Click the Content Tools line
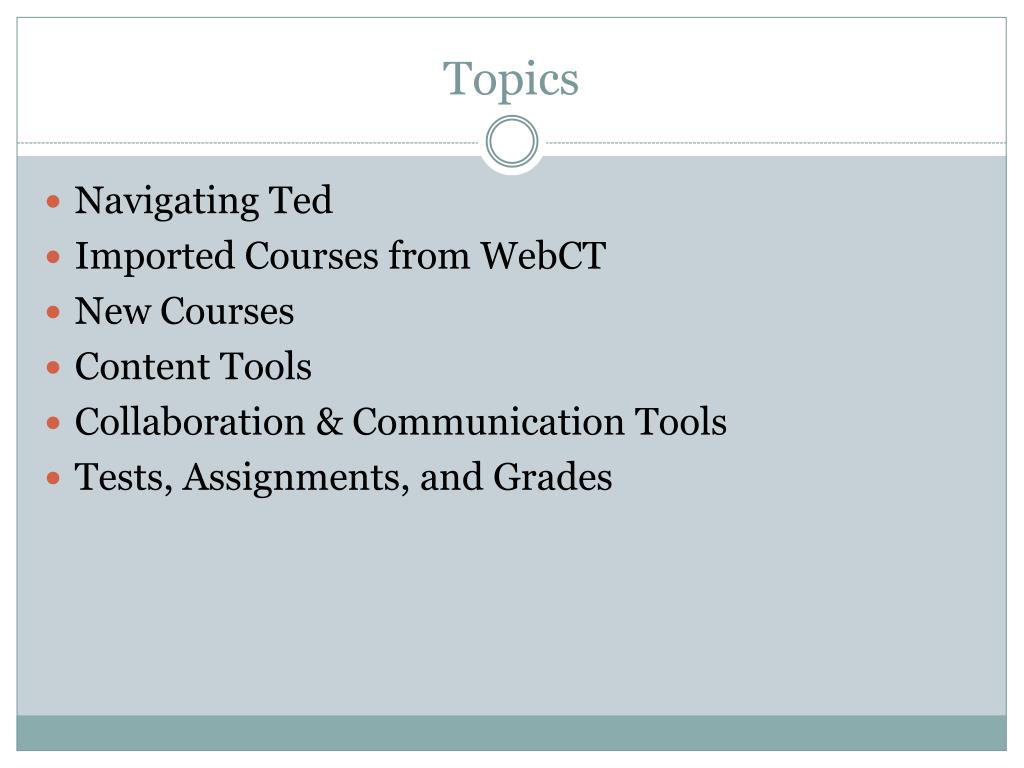Screen dimensions: 1024x768 click(193, 366)
